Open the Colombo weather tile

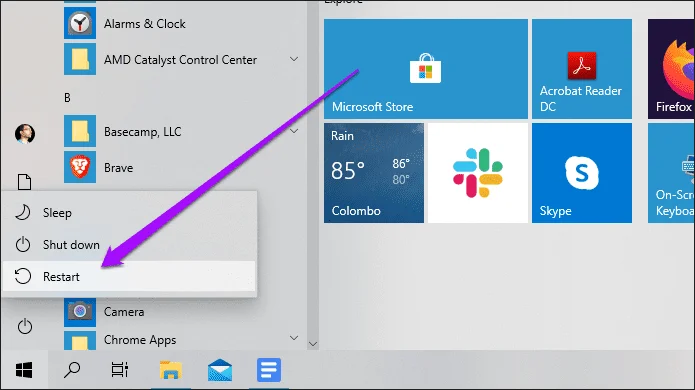point(374,173)
